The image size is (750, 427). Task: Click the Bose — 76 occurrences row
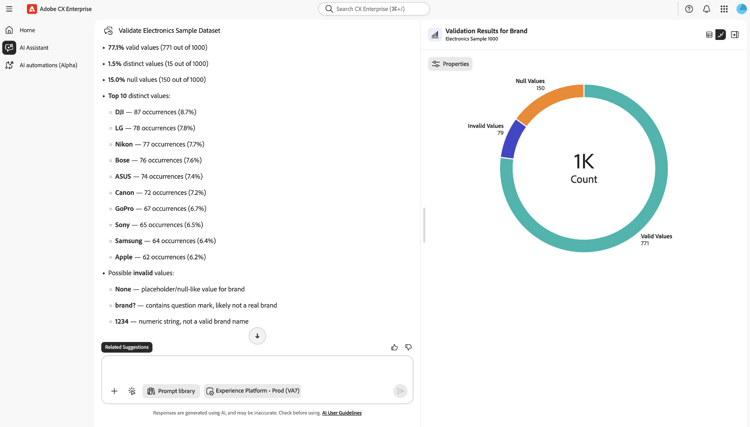click(x=158, y=160)
